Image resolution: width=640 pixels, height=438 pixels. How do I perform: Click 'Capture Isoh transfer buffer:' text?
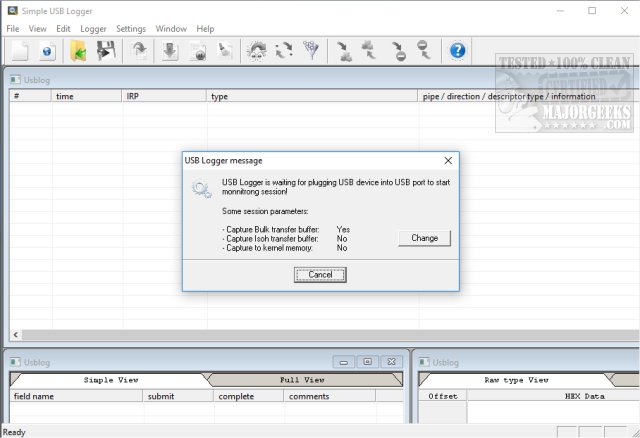click(x=271, y=238)
